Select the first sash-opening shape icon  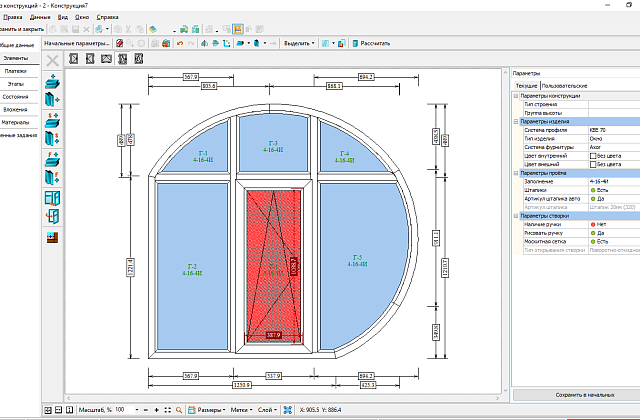point(73,59)
